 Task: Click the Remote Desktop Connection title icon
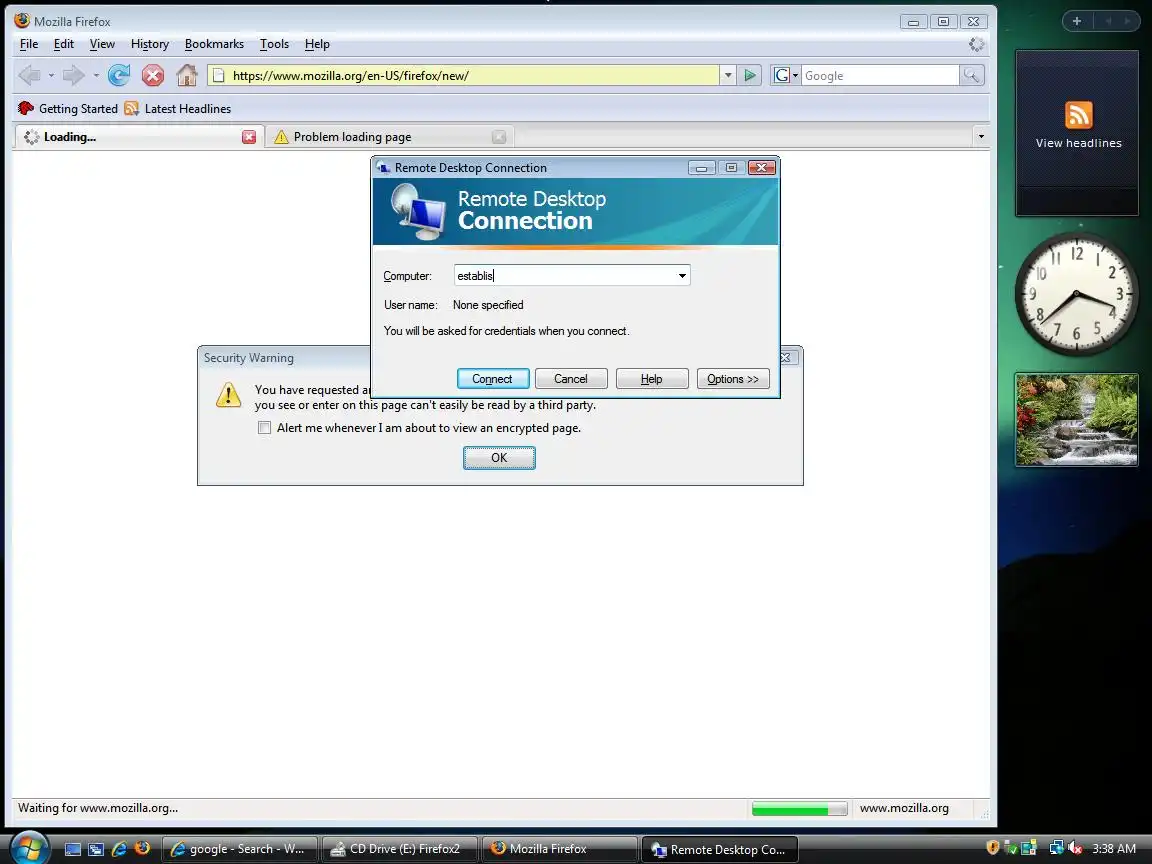[x=383, y=168]
